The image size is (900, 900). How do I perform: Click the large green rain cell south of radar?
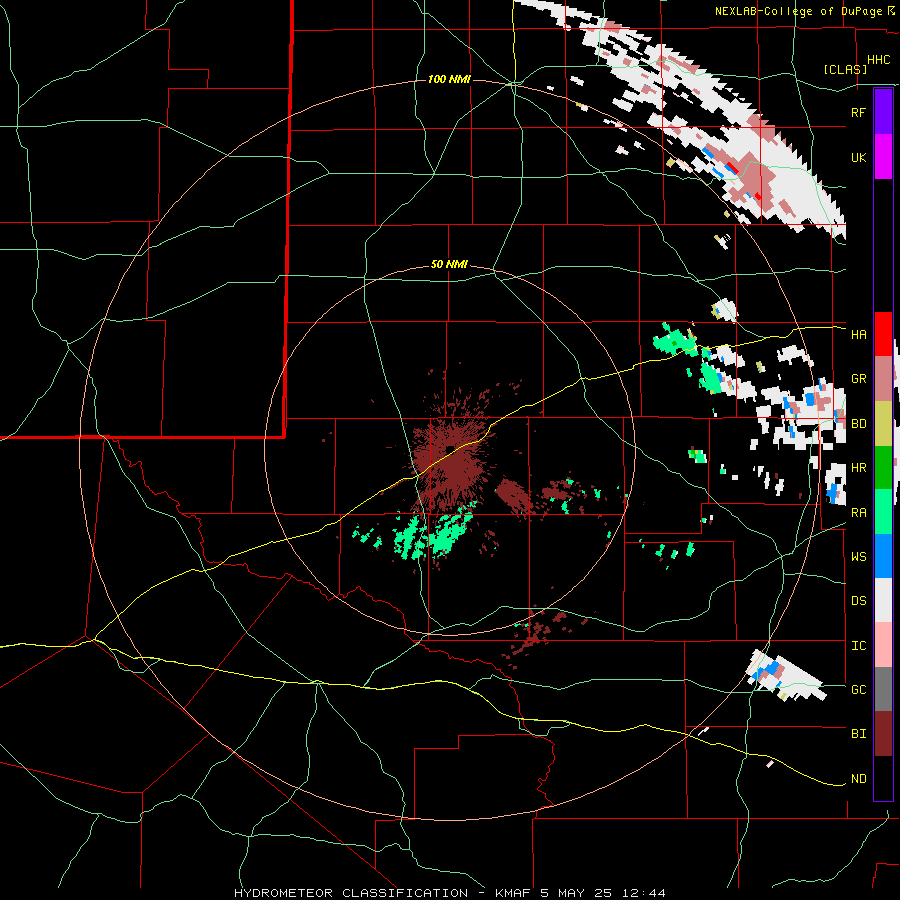(x=448, y=534)
